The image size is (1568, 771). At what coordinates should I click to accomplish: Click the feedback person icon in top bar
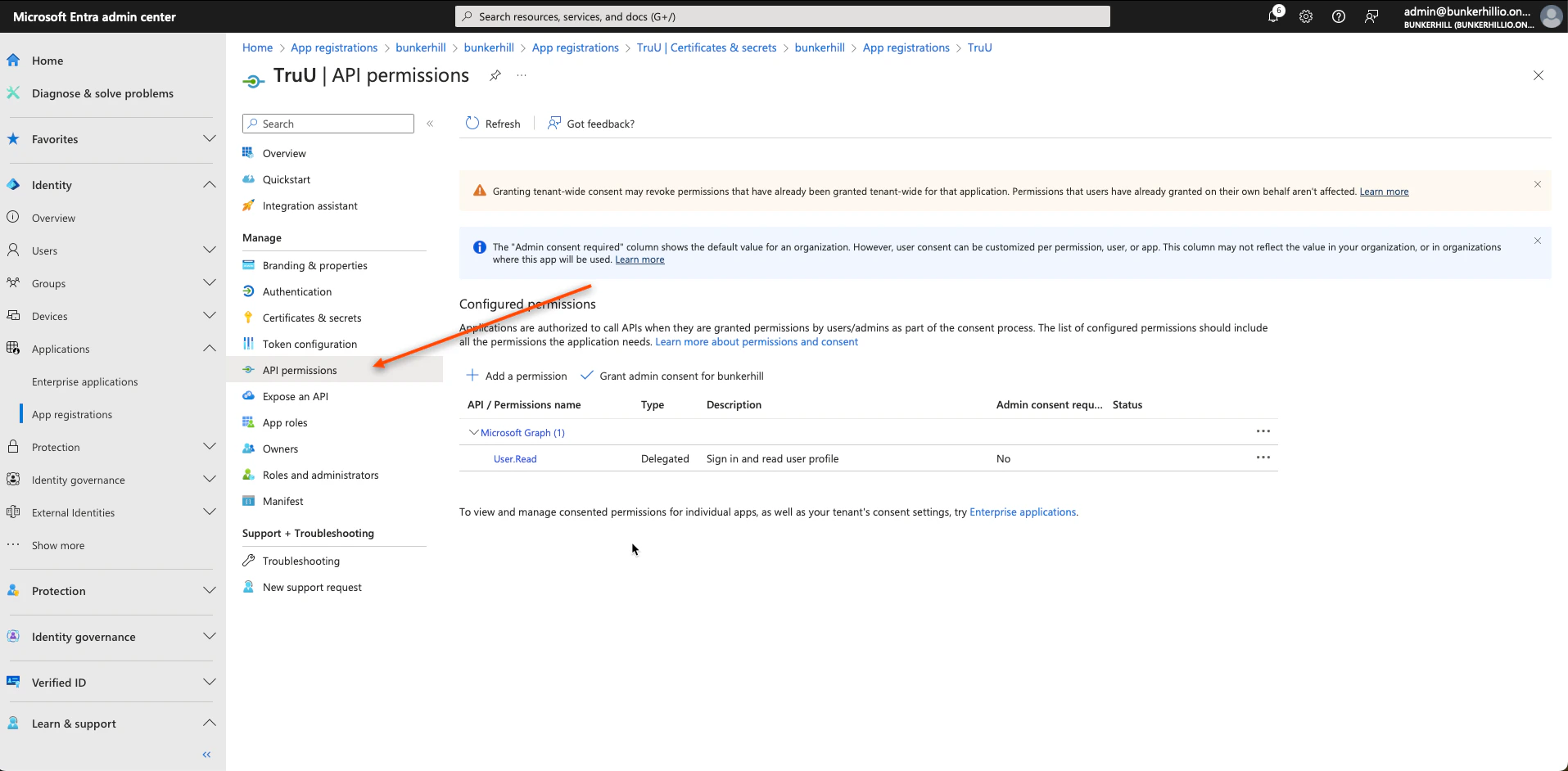click(x=1371, y=16)
